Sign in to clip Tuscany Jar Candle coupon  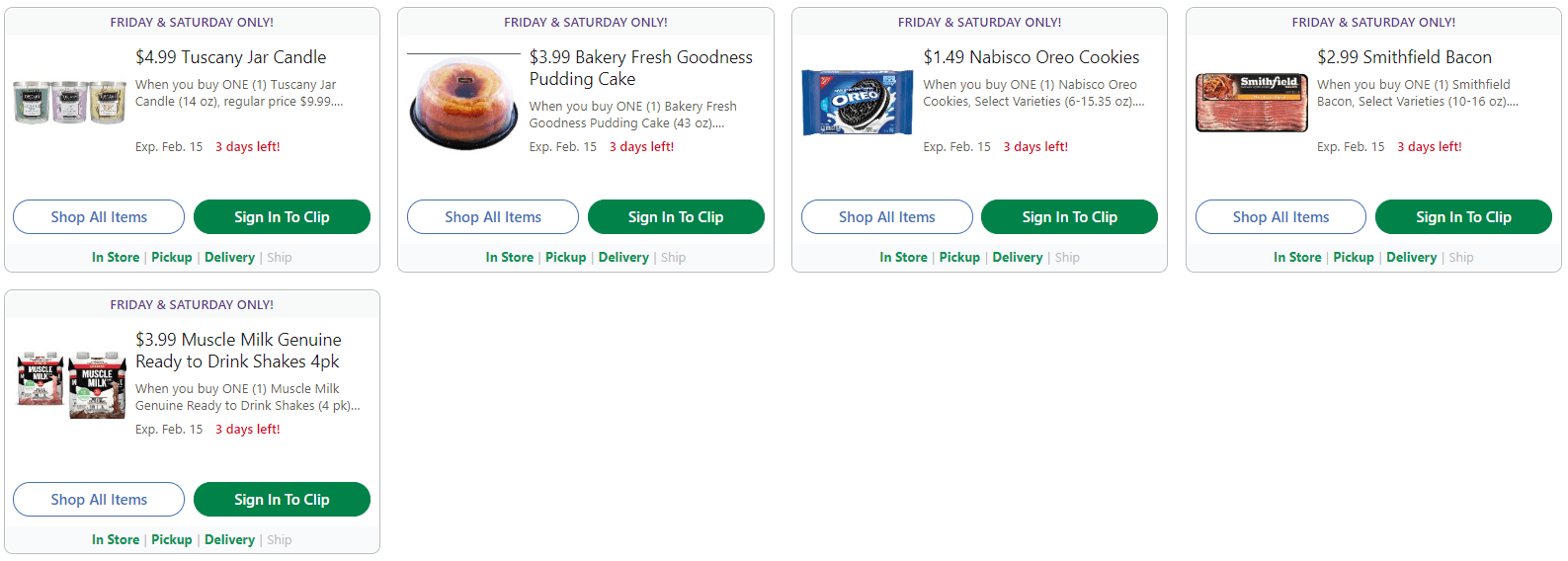click(282, 217)
